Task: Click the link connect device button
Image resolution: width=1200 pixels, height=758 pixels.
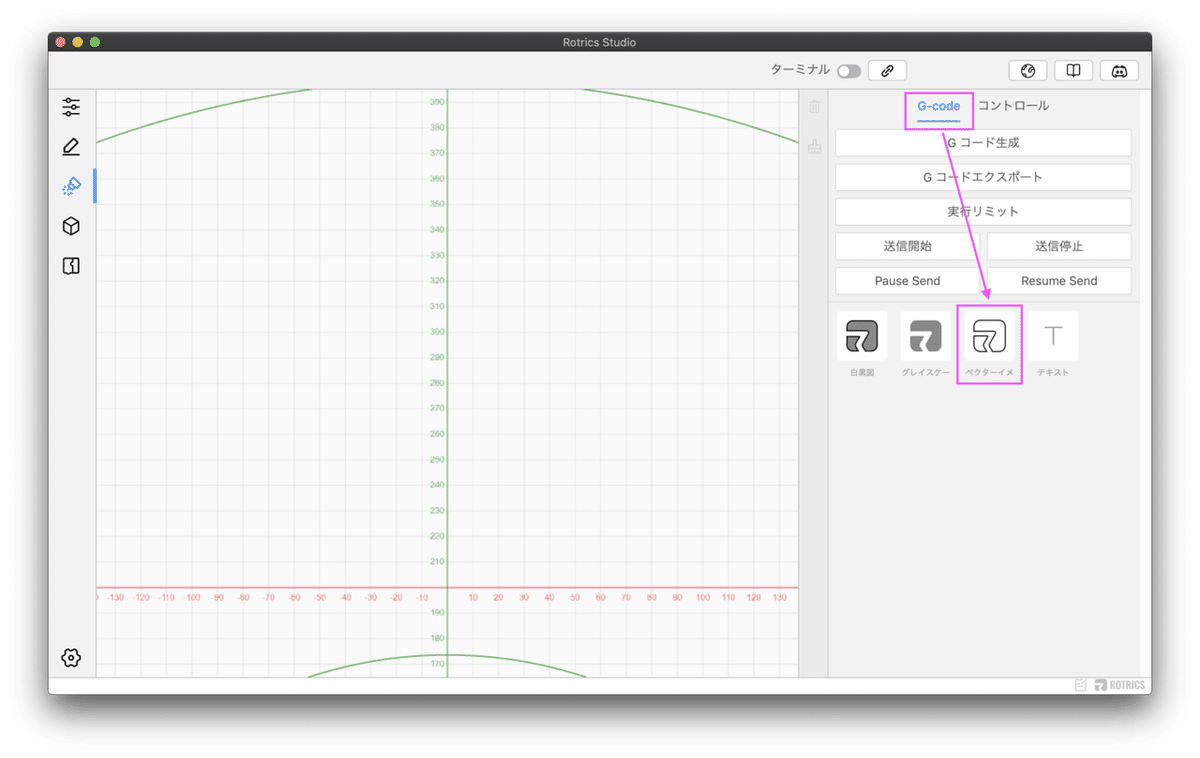Action: pyautogui.click(x=887, y=70)
